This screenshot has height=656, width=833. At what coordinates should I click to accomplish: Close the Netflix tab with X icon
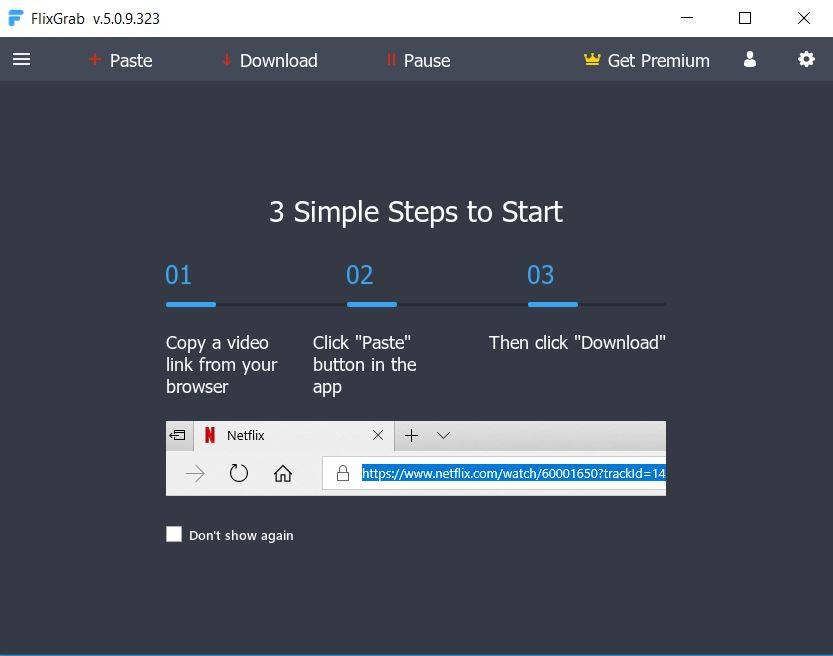[377, 435]
